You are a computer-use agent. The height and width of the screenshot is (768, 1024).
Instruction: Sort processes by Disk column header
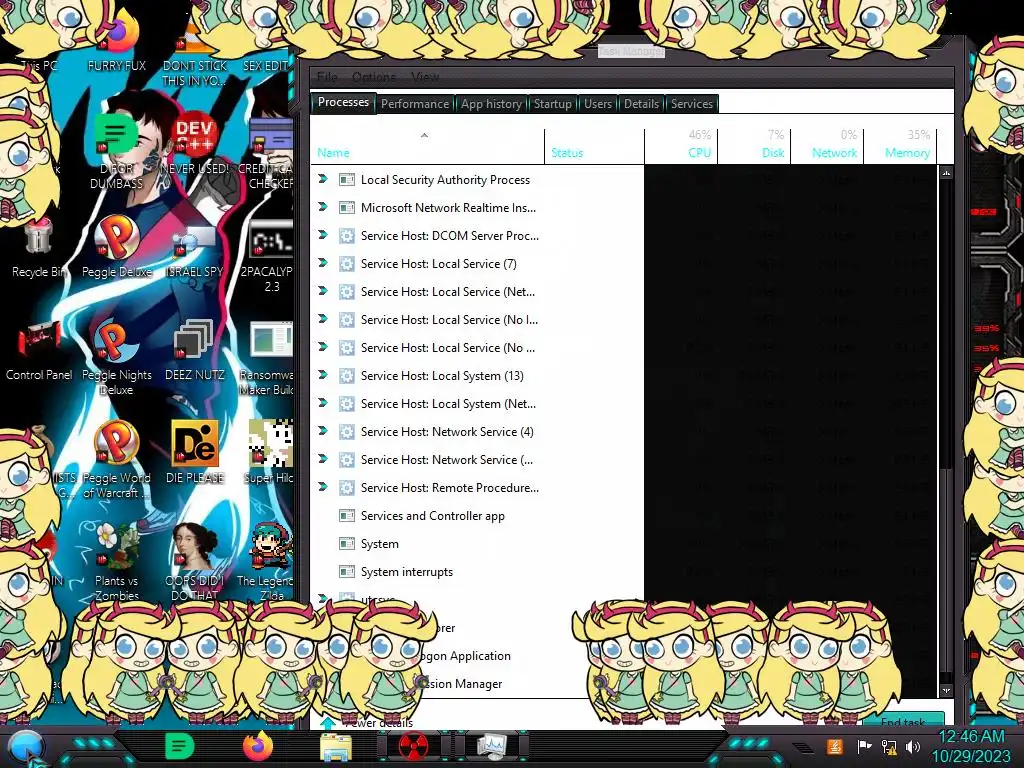click(x=754, y=147)
